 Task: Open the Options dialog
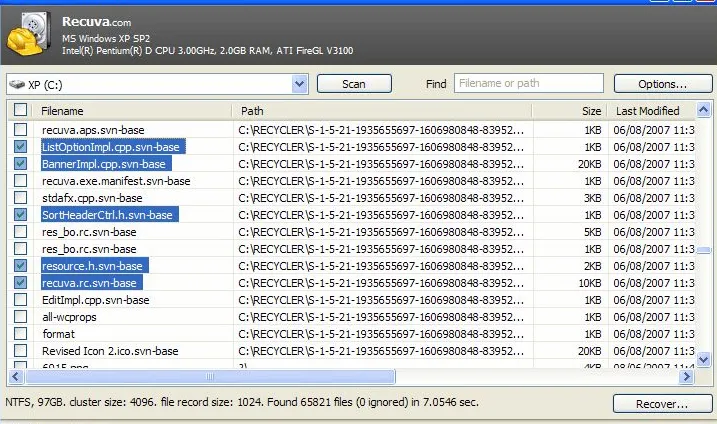[x=663, y=84]
